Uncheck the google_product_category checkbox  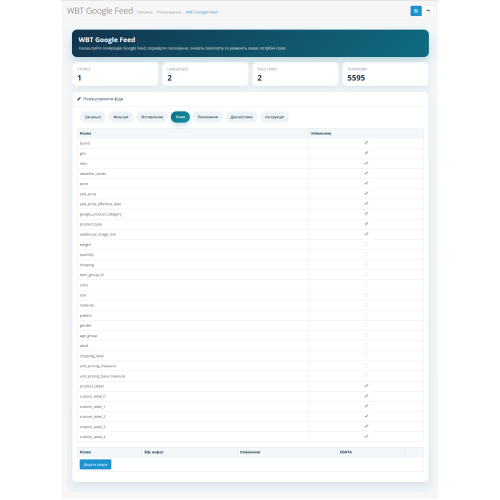366,214
